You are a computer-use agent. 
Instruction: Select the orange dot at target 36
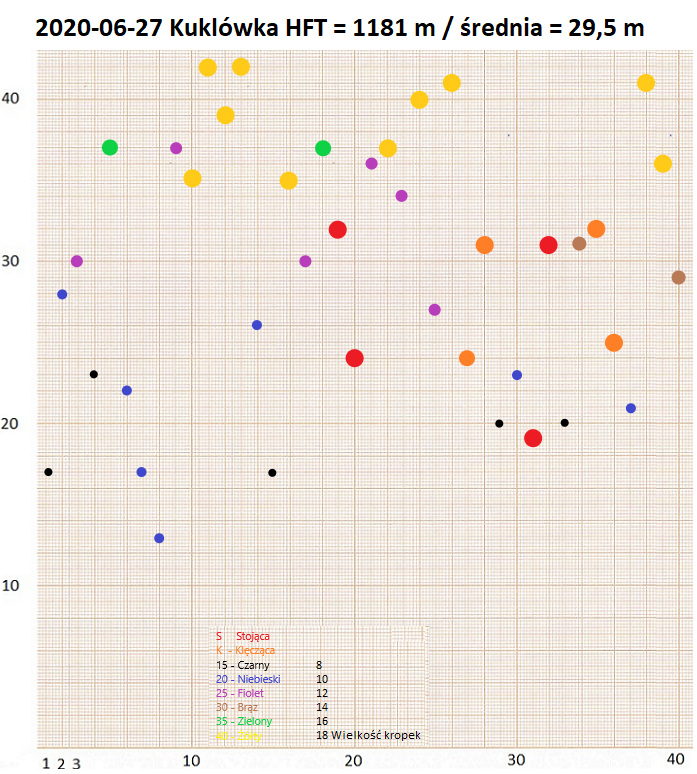coord(614,343)
